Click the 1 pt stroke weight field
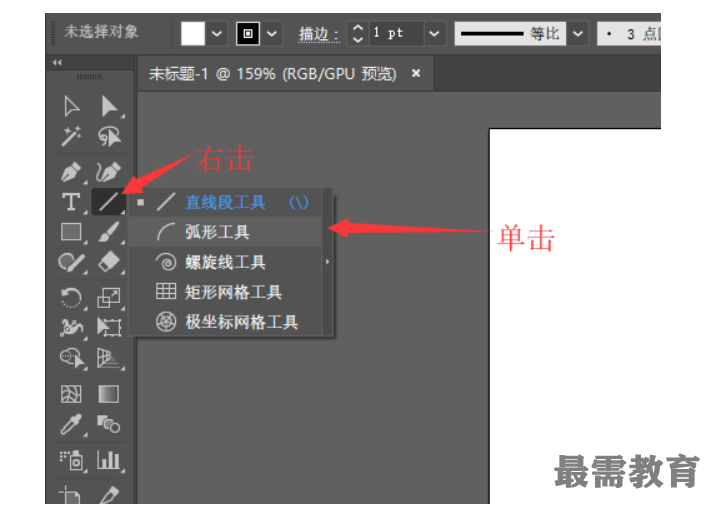Viewport: 706px width, 511px height. point(395,33)
